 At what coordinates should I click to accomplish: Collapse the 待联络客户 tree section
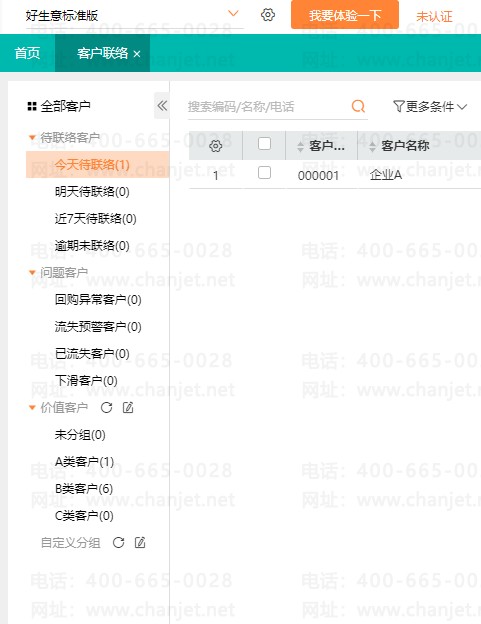32,138
